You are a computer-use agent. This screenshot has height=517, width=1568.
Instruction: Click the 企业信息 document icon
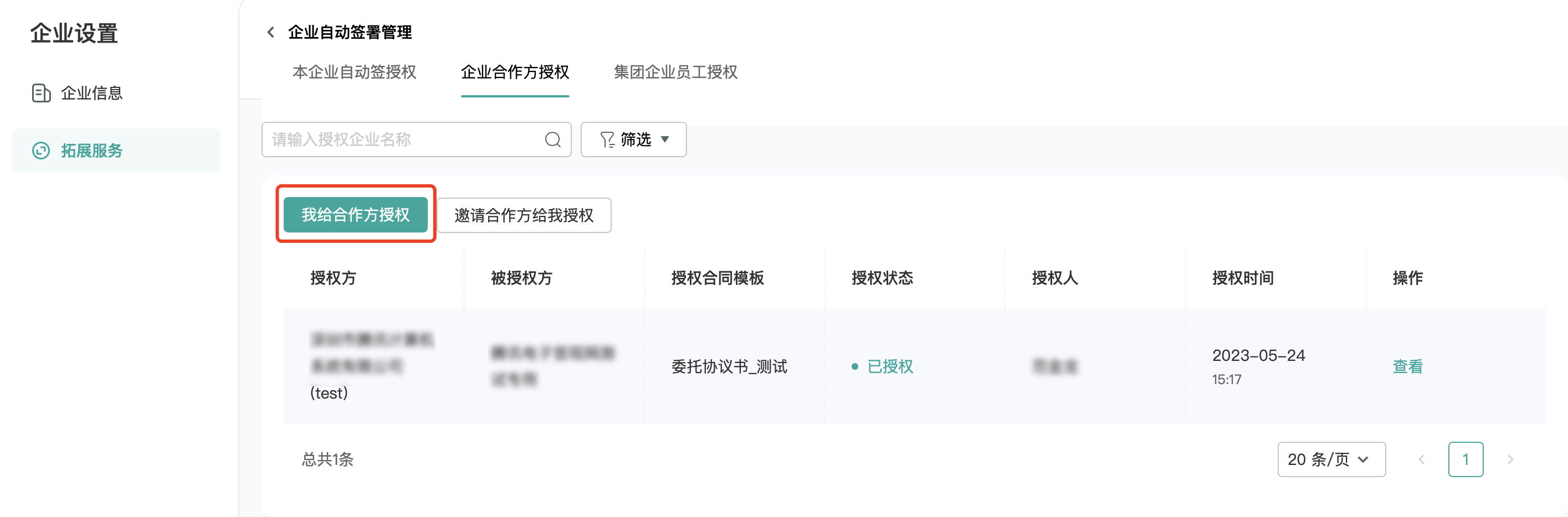coord(41,93)
